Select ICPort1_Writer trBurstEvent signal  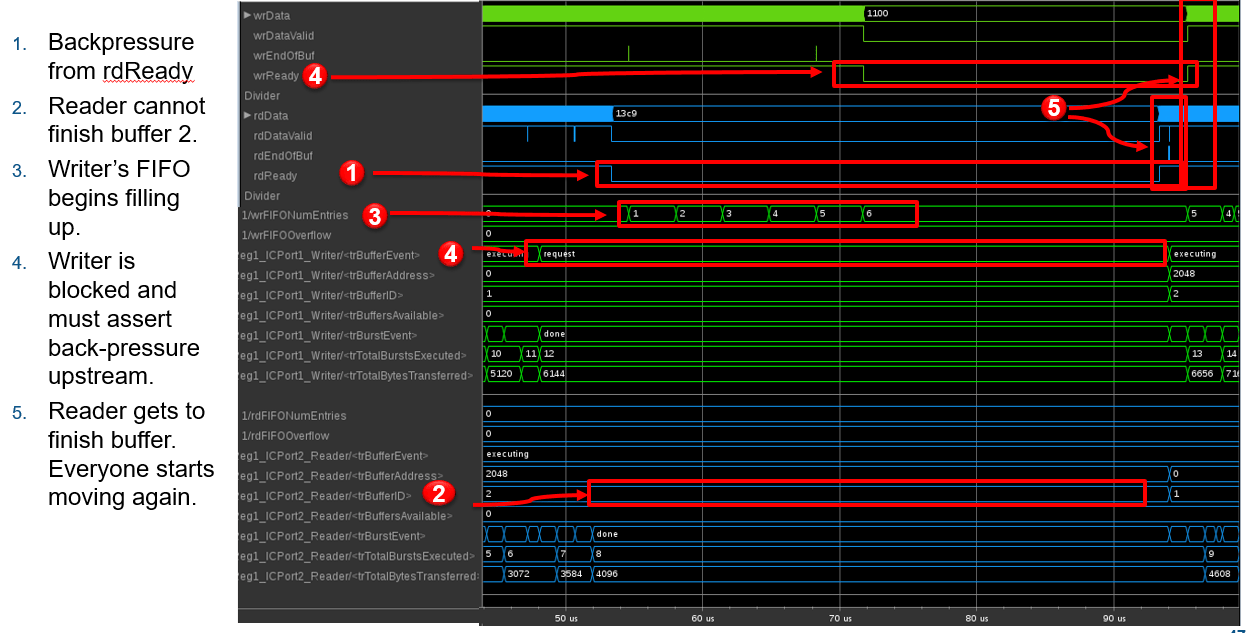tap(328, 335)
